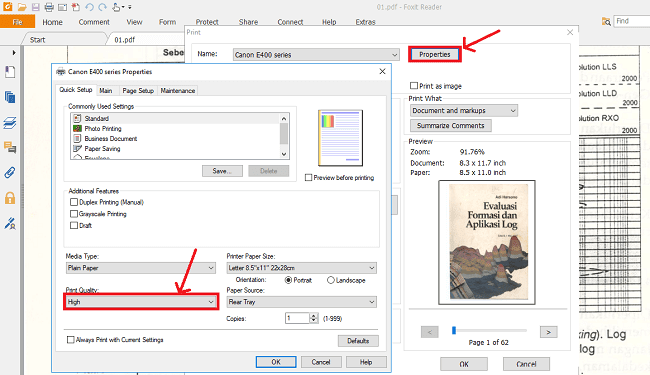650x375 pixels.
Task: Select the Photo Printing icon in list
Action: [x=77, y=128]
